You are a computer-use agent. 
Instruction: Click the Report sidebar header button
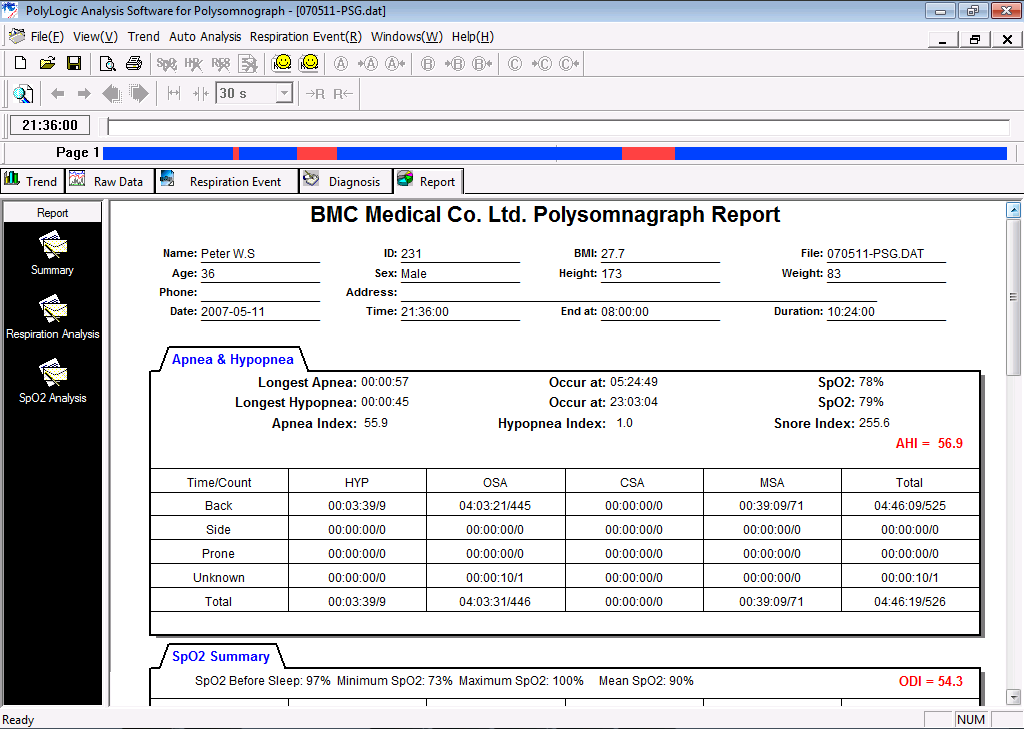52,212
